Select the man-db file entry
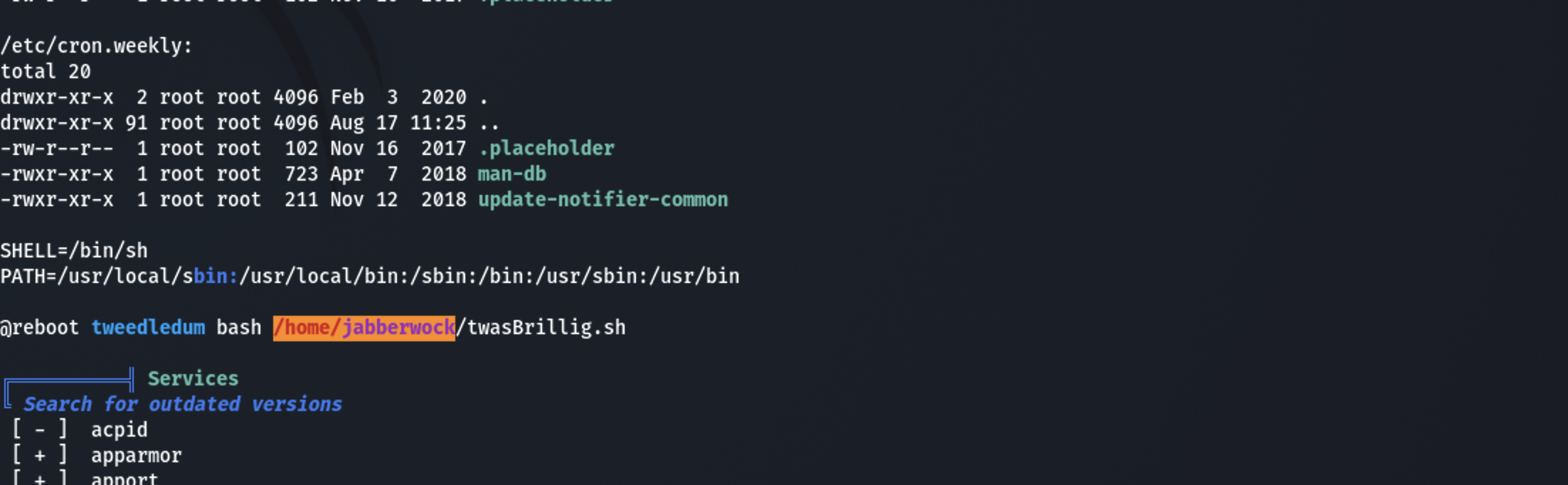Viewport: 1568px width, 485px height. (512, 174)
